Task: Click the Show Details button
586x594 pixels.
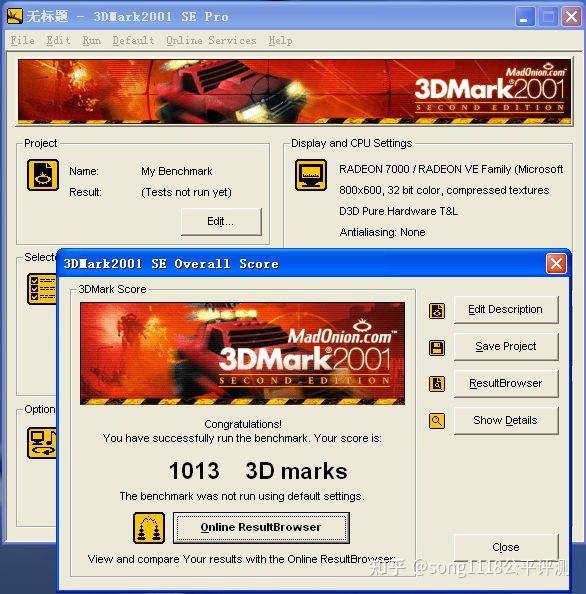Action: [x=506, y=420]
